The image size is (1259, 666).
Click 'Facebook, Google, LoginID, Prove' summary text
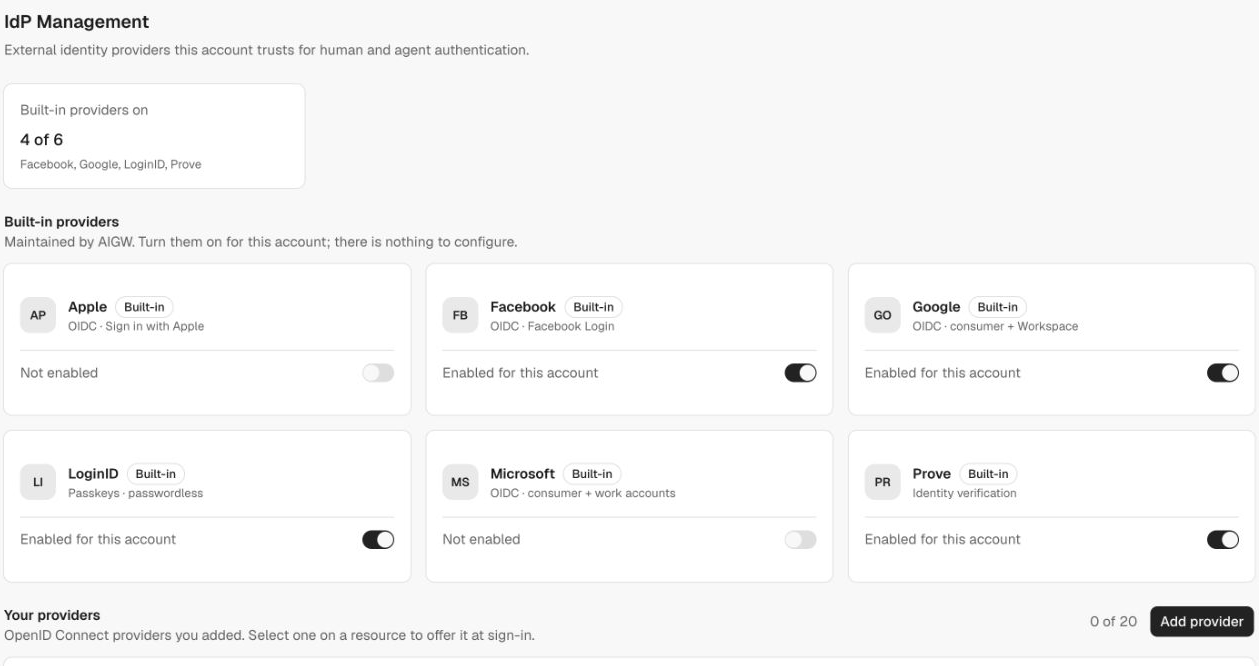click(111, 165)
